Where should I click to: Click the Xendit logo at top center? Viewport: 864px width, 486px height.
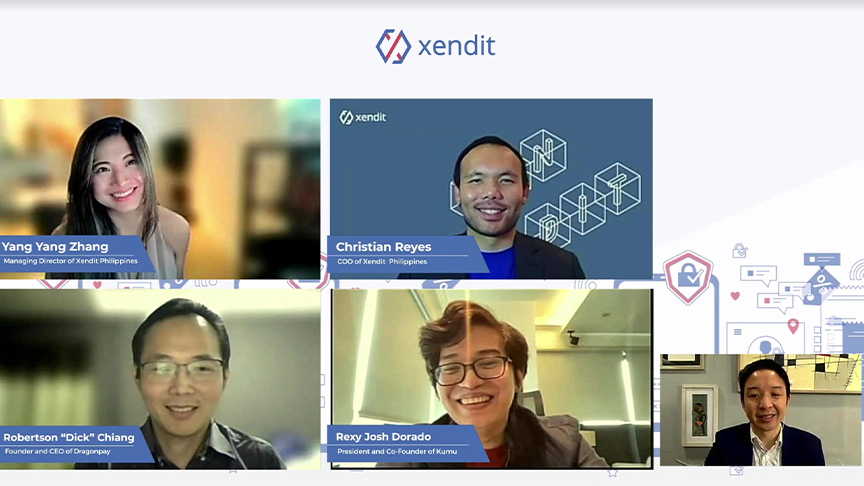pyautogui.click(x=435, y=46)
